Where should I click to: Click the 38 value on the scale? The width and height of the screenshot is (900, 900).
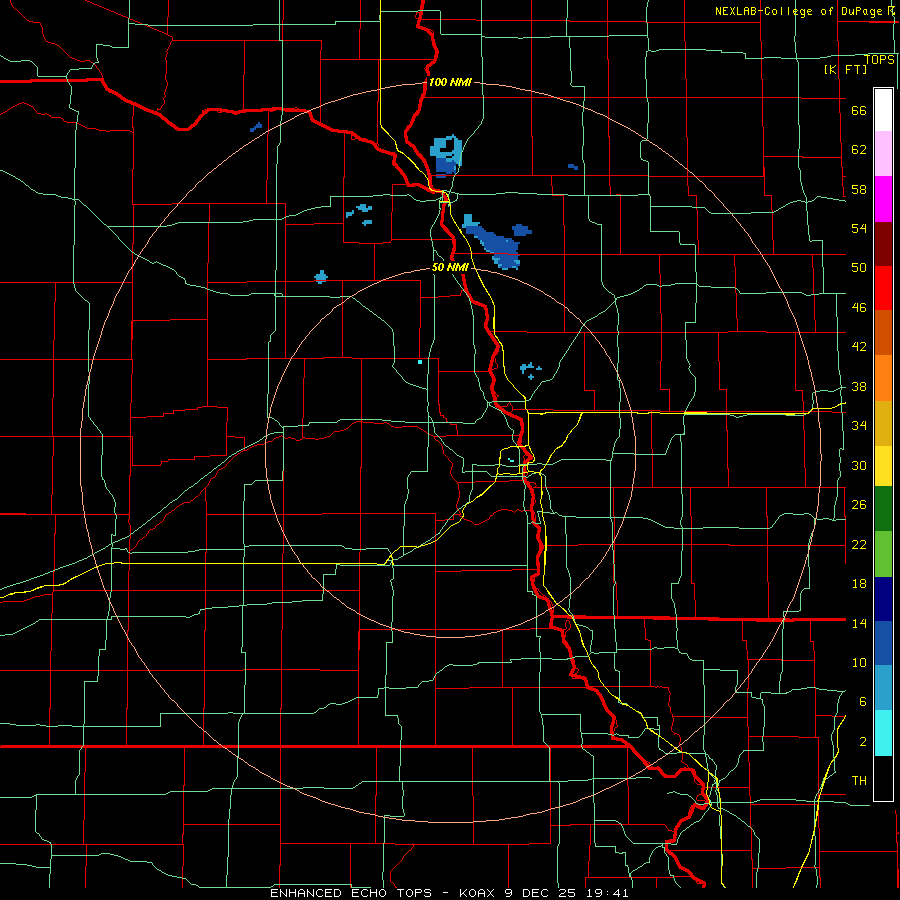click(x=859, y=386)
